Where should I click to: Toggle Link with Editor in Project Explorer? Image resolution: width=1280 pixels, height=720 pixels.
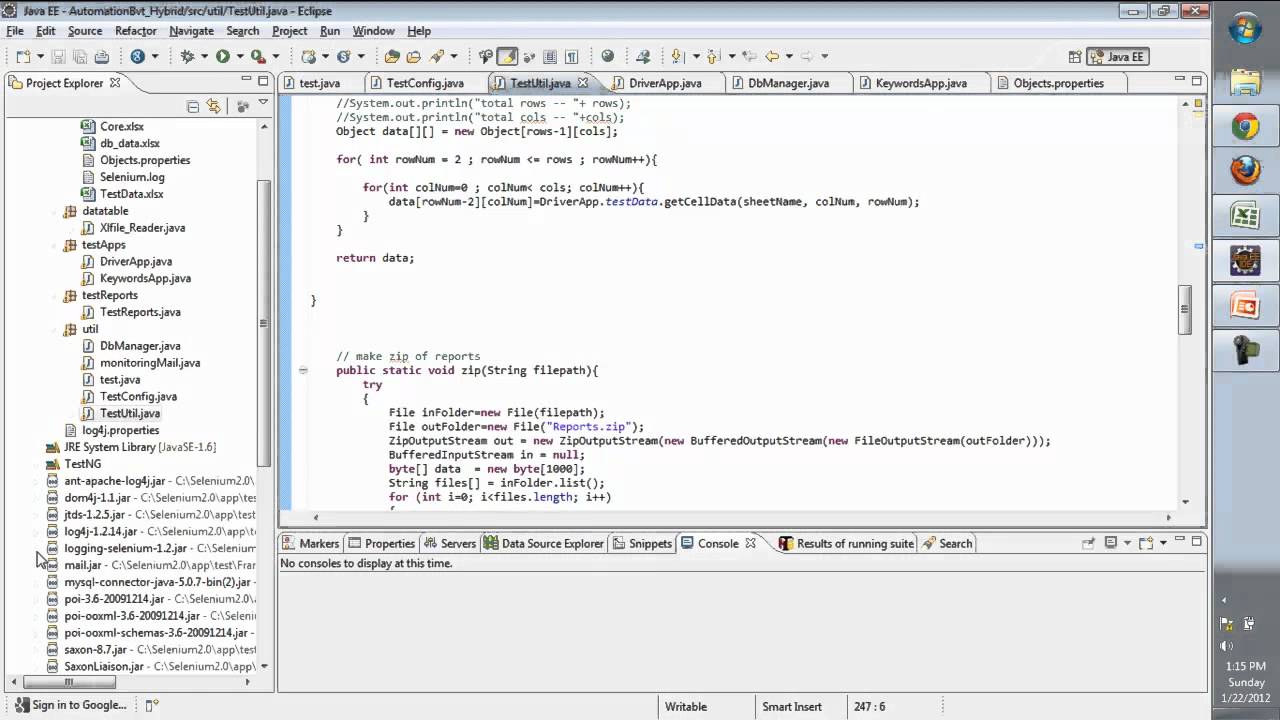[x=213, y=106]
